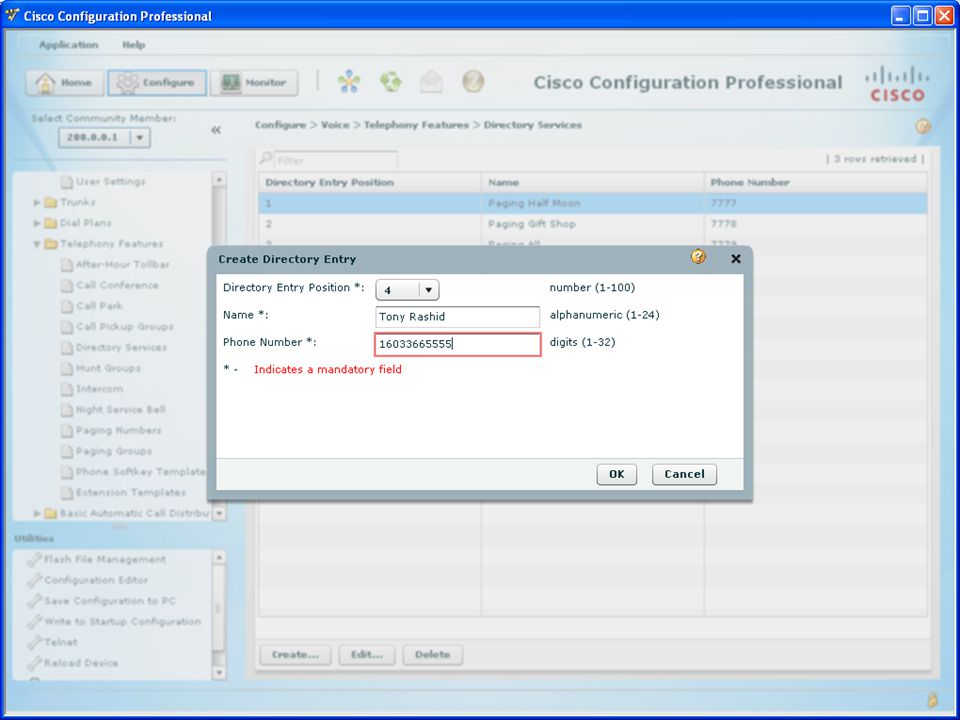Click the community network topology icon
Viewport: 960px width, 720px height.
(x=349, y=81)
